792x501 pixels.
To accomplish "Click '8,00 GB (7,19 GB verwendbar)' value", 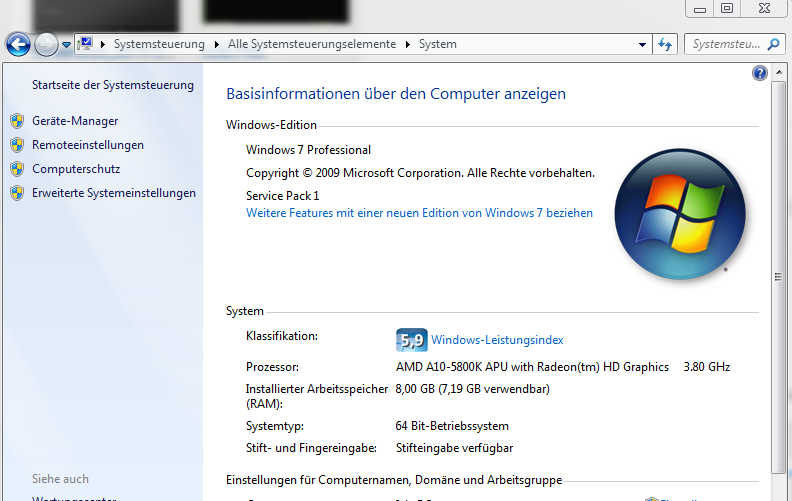I will click(473, 389).
